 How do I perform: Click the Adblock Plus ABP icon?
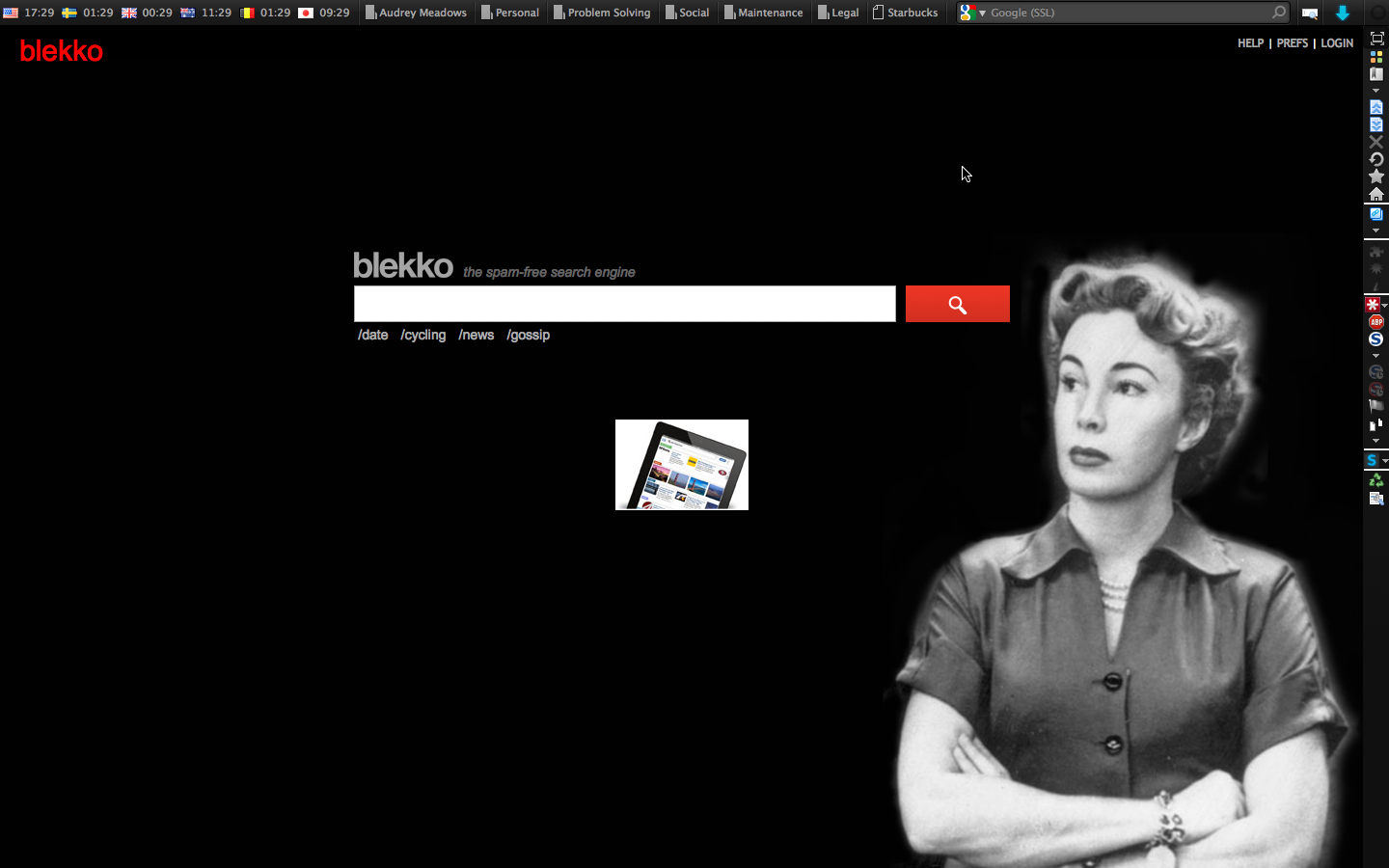(x=1376, y=321)
